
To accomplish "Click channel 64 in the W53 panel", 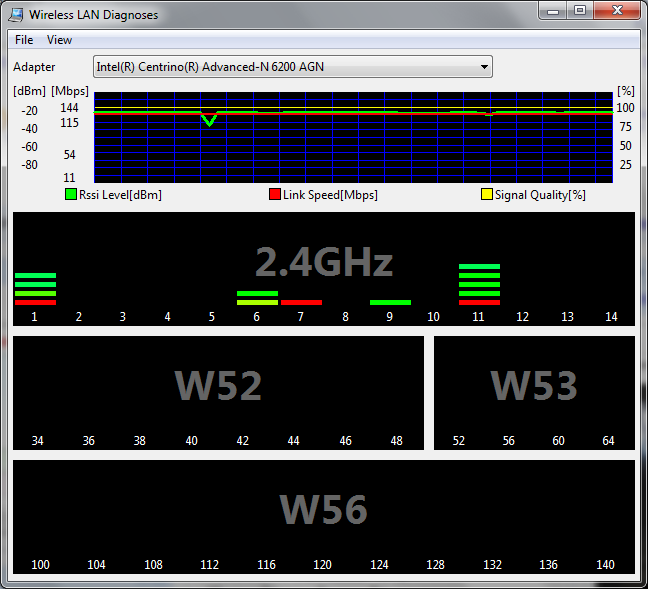I will 608,441.
